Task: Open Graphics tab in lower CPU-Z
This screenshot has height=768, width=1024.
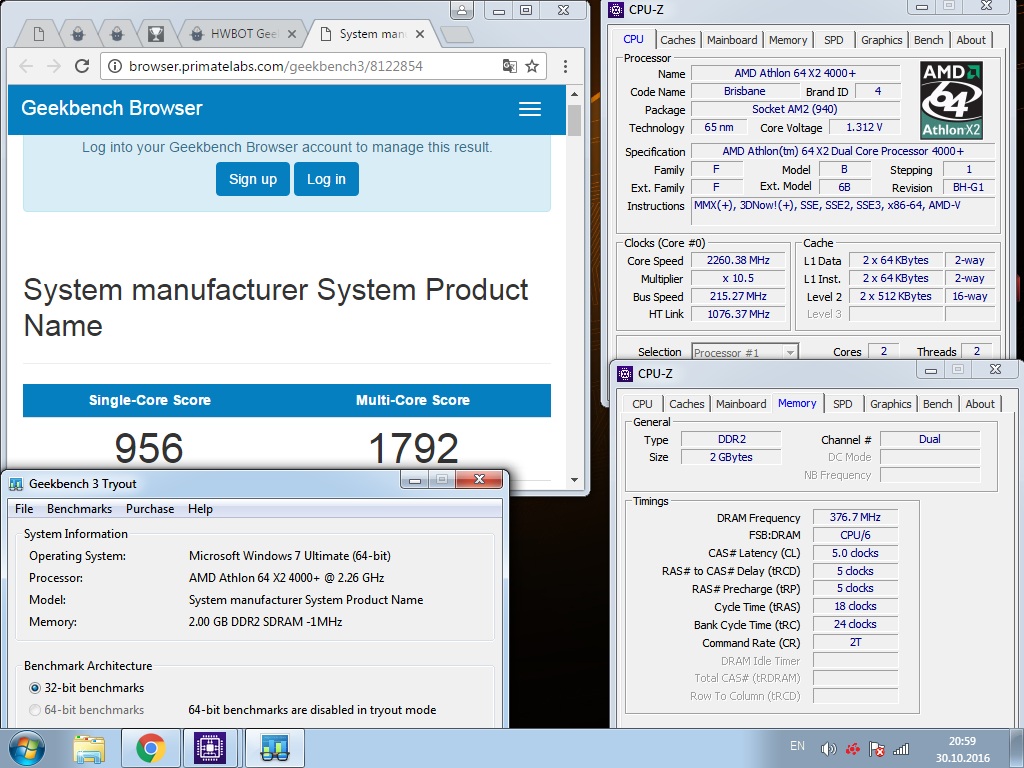Action: (x=890, y=404)
